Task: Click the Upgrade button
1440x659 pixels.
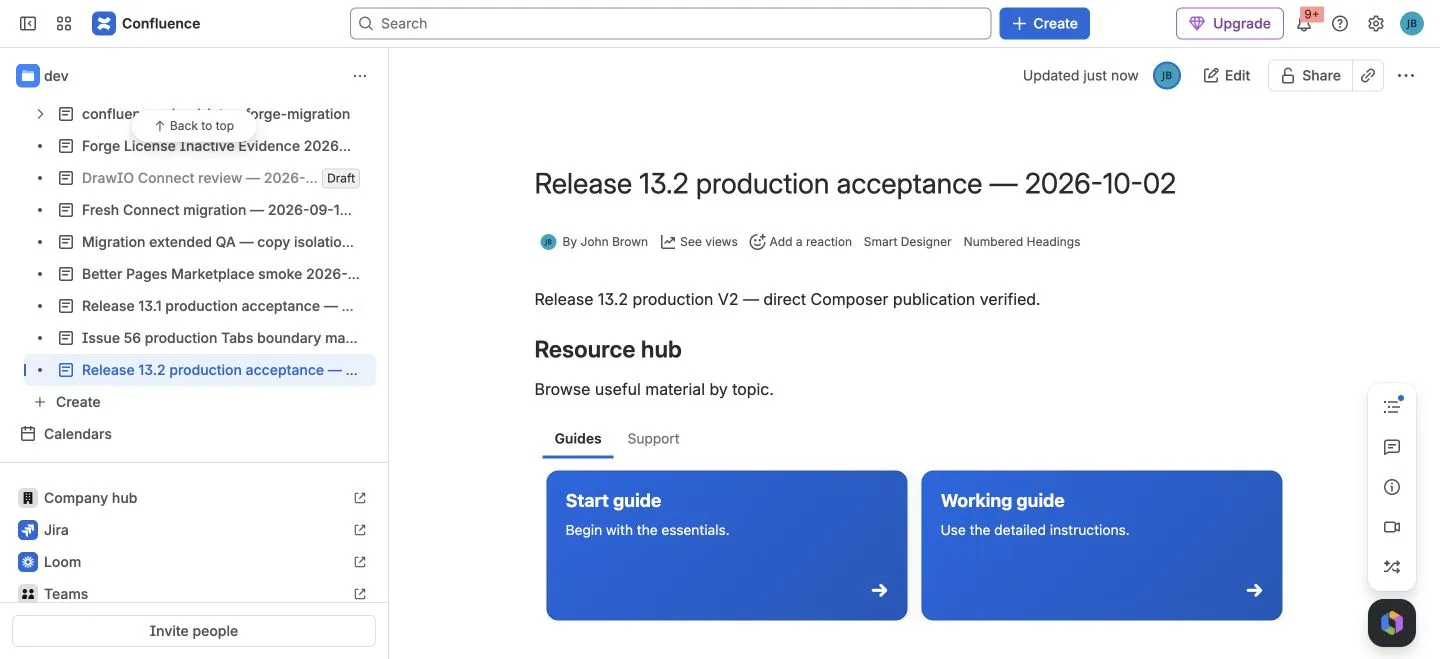Action: click(x=1230, y=23)
